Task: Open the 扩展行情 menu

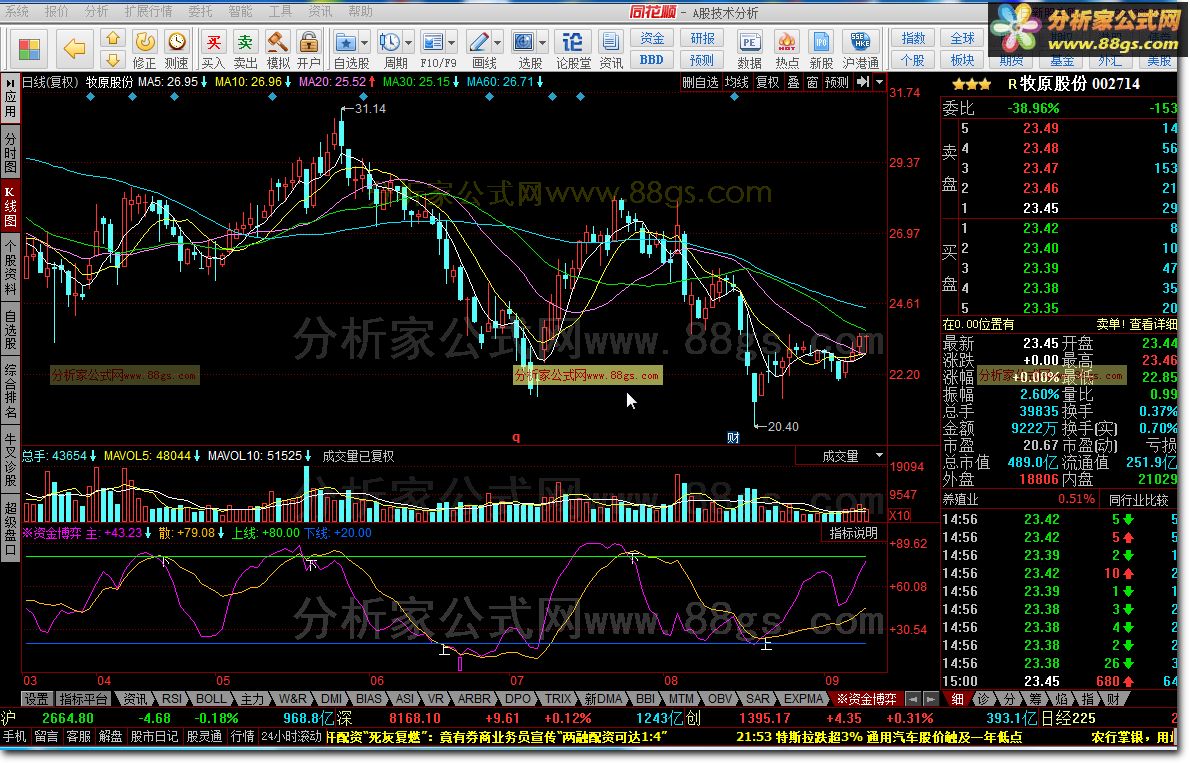Action: pos(148,11)
